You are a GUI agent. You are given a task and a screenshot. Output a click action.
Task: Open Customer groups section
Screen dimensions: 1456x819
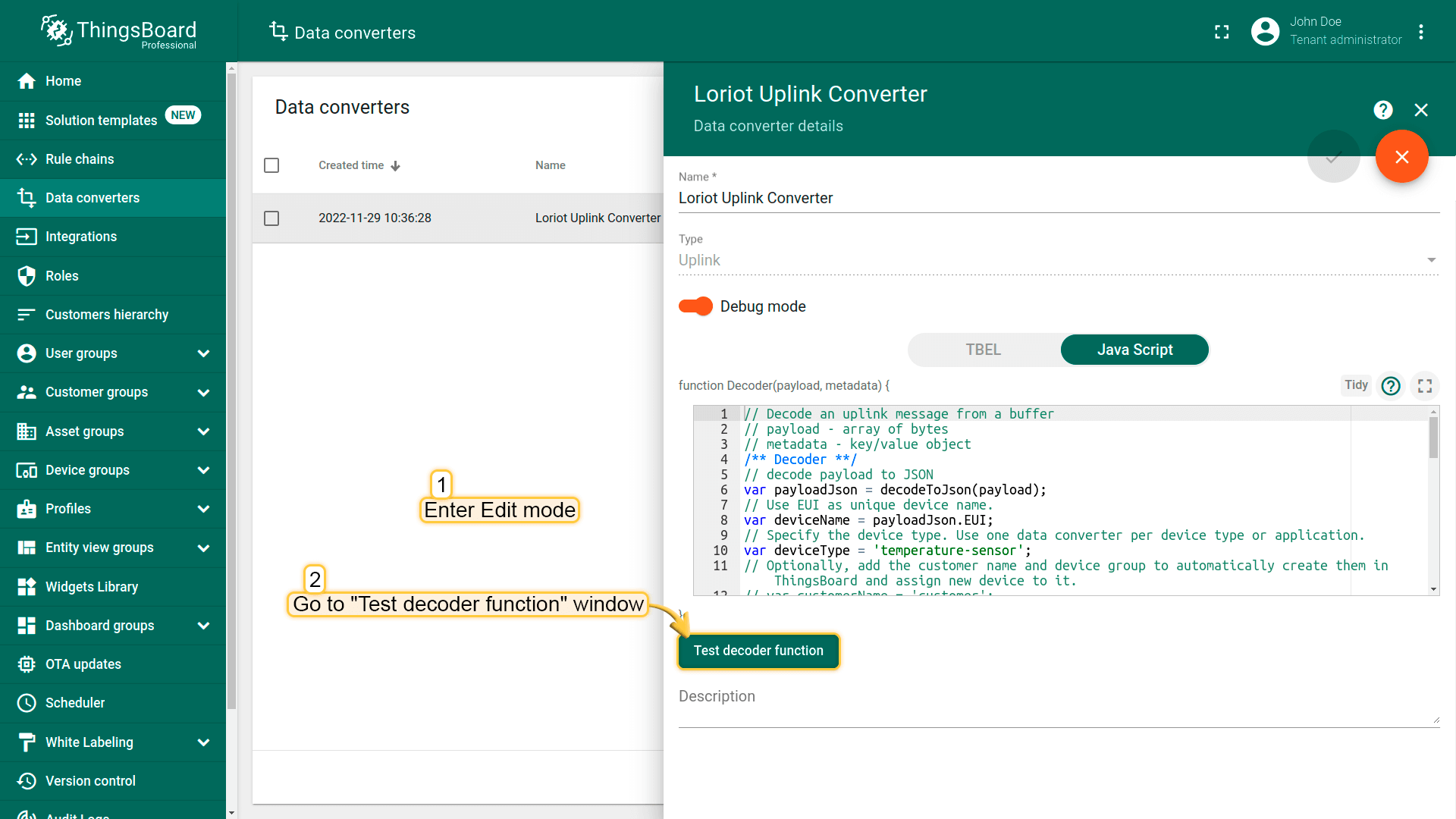tap(96, 392)
